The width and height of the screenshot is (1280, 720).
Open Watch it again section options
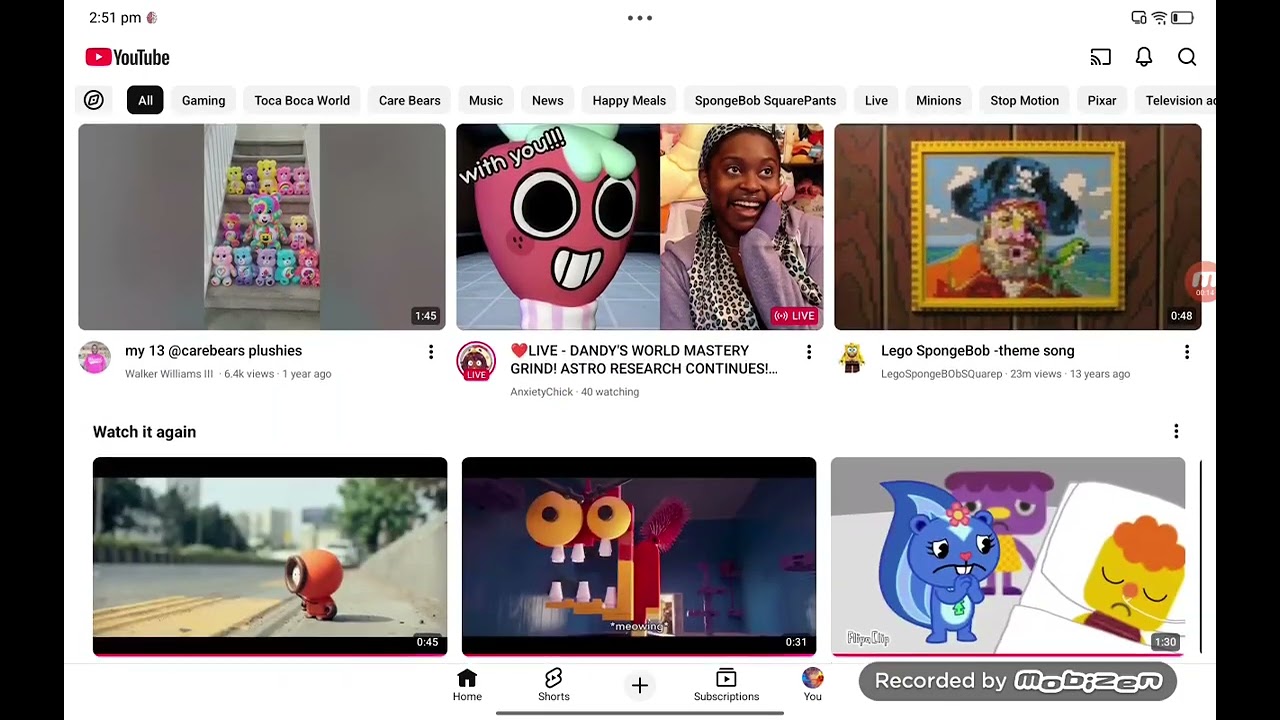click(1176, 431)
